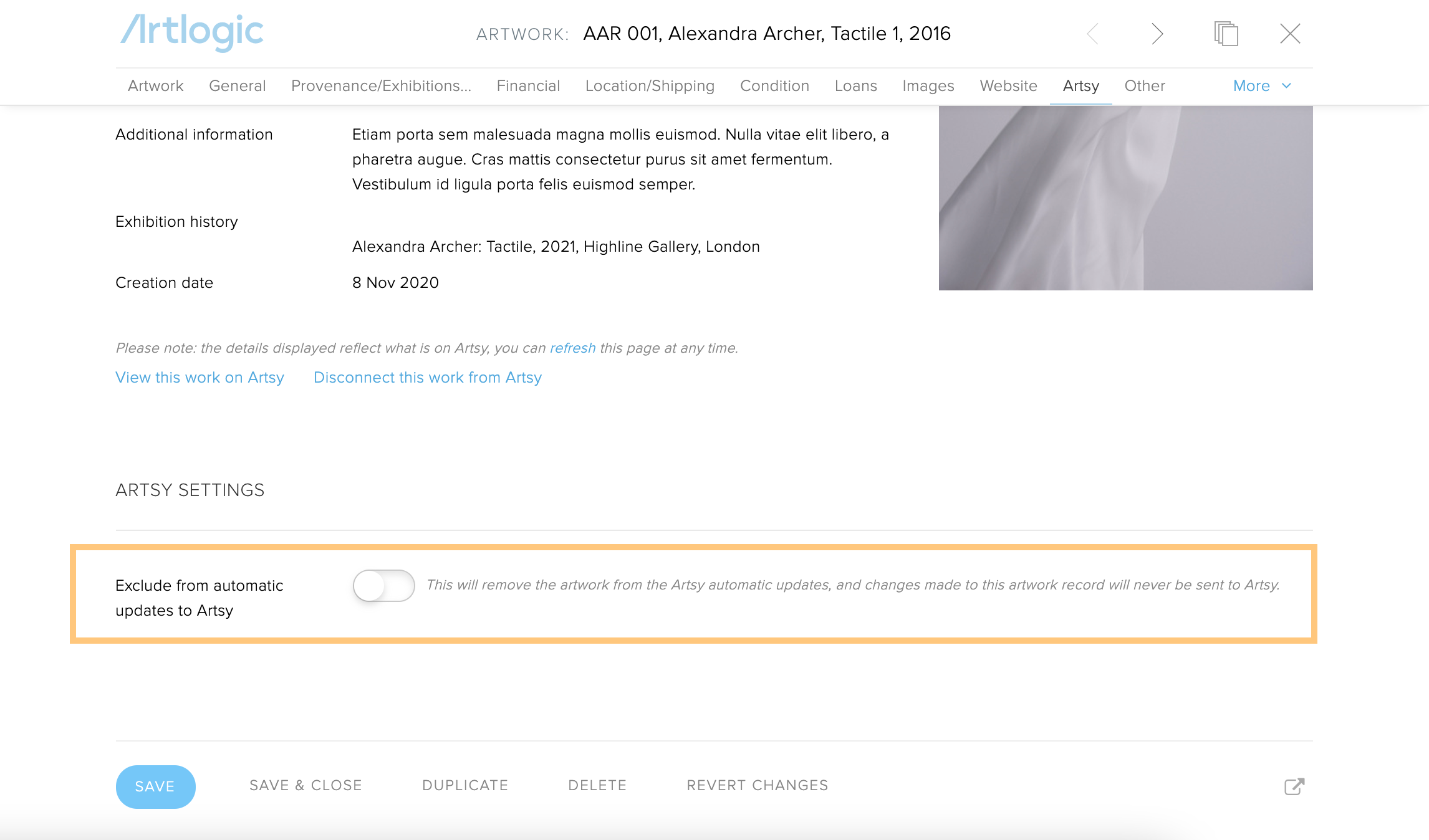Screen dimensions: 1429x840
Task: Click the ARTWORK: header label
Action: (x=522, y=34)
